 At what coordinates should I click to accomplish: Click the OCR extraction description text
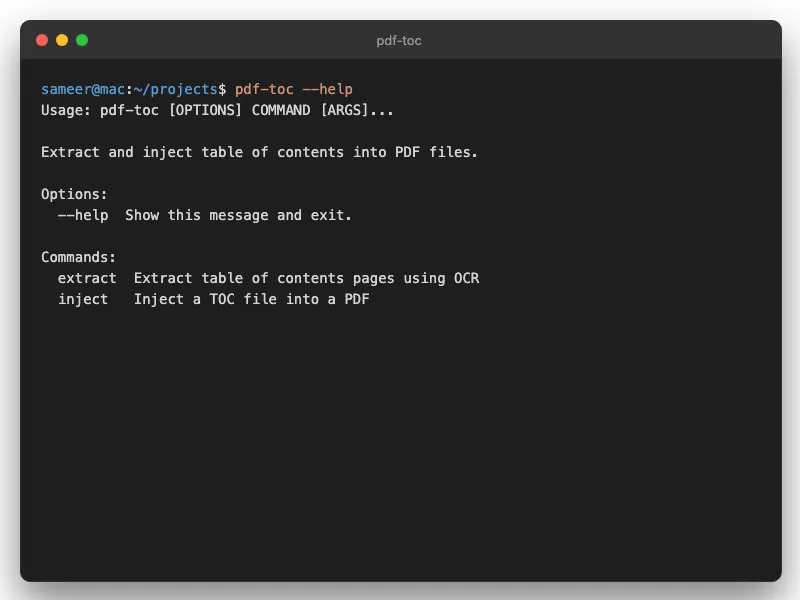[x=306, y=278]
